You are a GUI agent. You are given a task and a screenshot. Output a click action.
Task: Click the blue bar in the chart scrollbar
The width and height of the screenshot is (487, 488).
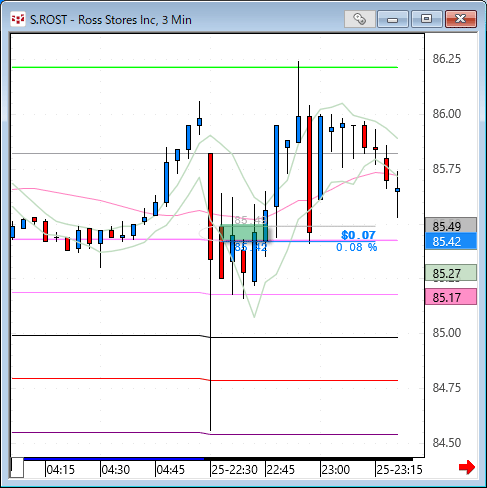pyautogui.click(x=114, y=459)
